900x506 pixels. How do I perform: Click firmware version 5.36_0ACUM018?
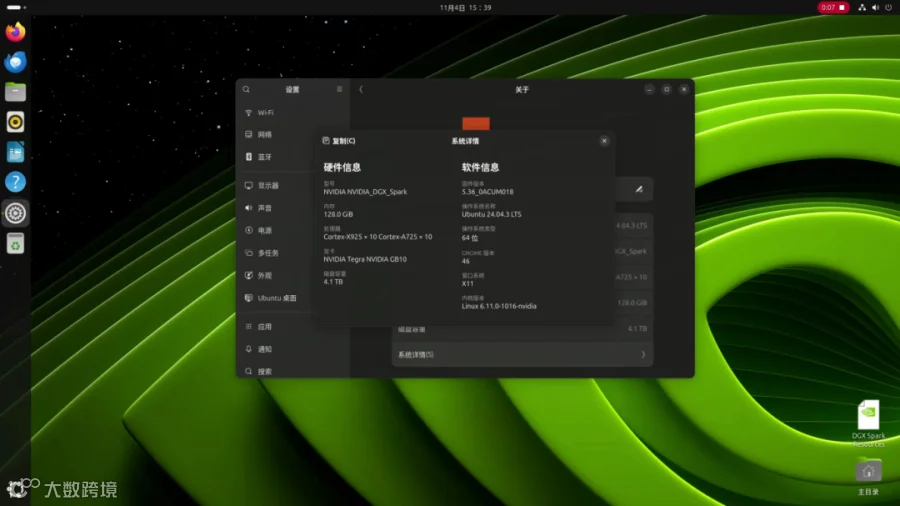click(x=487, y=192)
